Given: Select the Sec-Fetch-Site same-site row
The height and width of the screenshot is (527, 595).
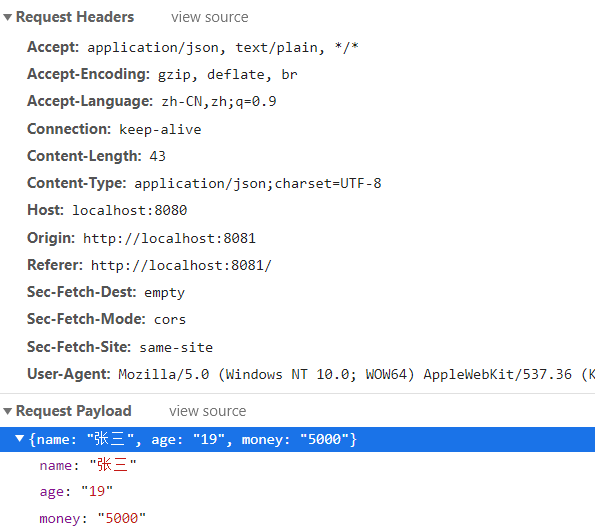Looking at the screenshot, I should pyautogui.click(x=120, y=348).
